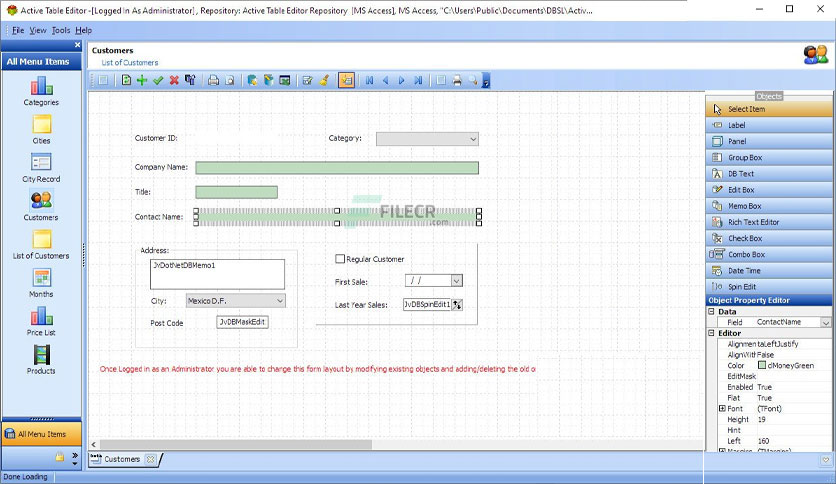The image size is (836, 484).
Task: Click the Last Year Sales spin buttons
Action: [x=457, y=304]
